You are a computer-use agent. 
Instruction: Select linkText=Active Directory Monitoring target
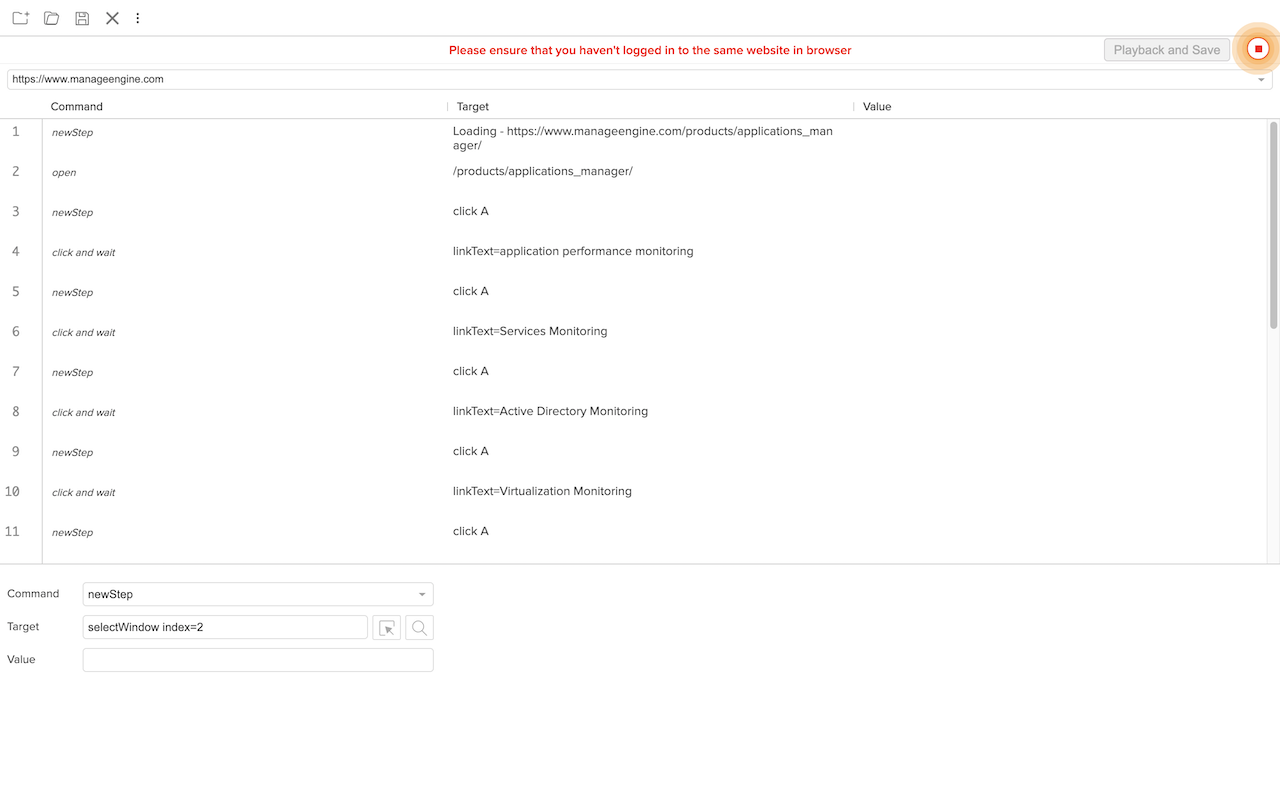coord(550,411)
